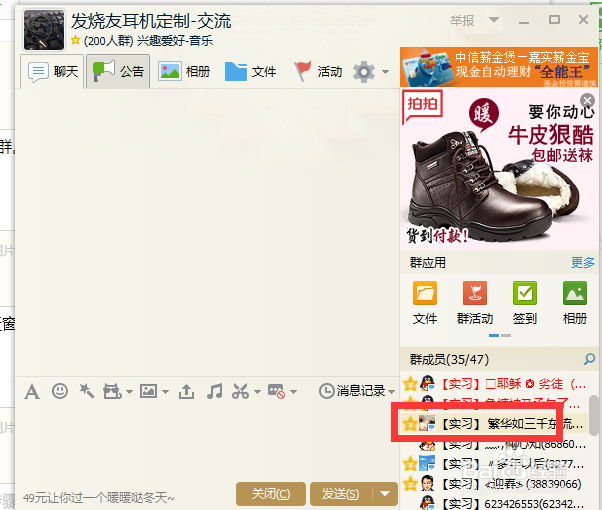Viewport: 602px width, 510px height.
Task: Expand the message blocking dropdown arrow
Action: (x=293, y=392)
